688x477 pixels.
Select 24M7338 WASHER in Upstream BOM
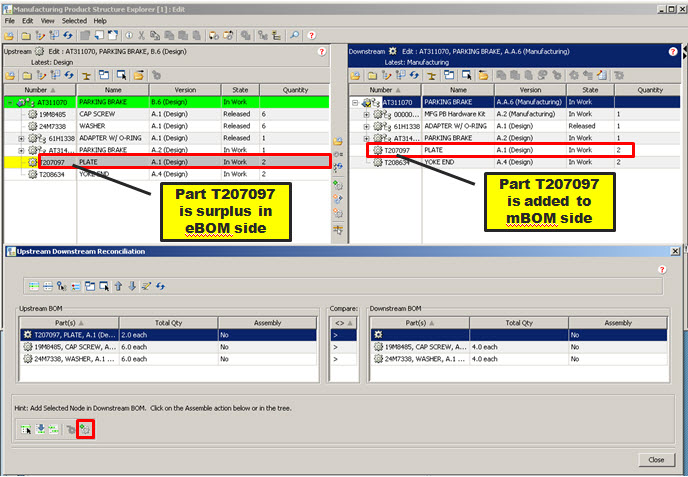pyautogui.click(x=168, y=359)
